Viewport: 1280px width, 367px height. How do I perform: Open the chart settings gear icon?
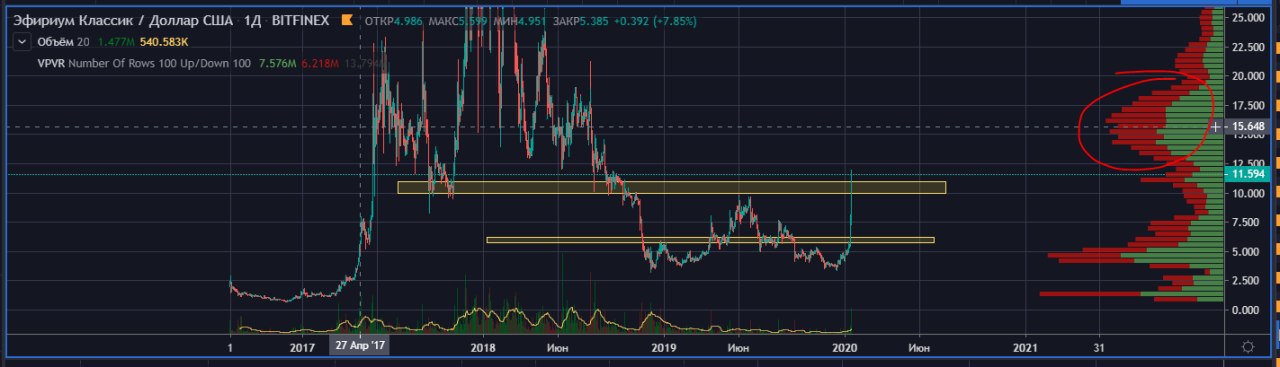[1248, 346]
